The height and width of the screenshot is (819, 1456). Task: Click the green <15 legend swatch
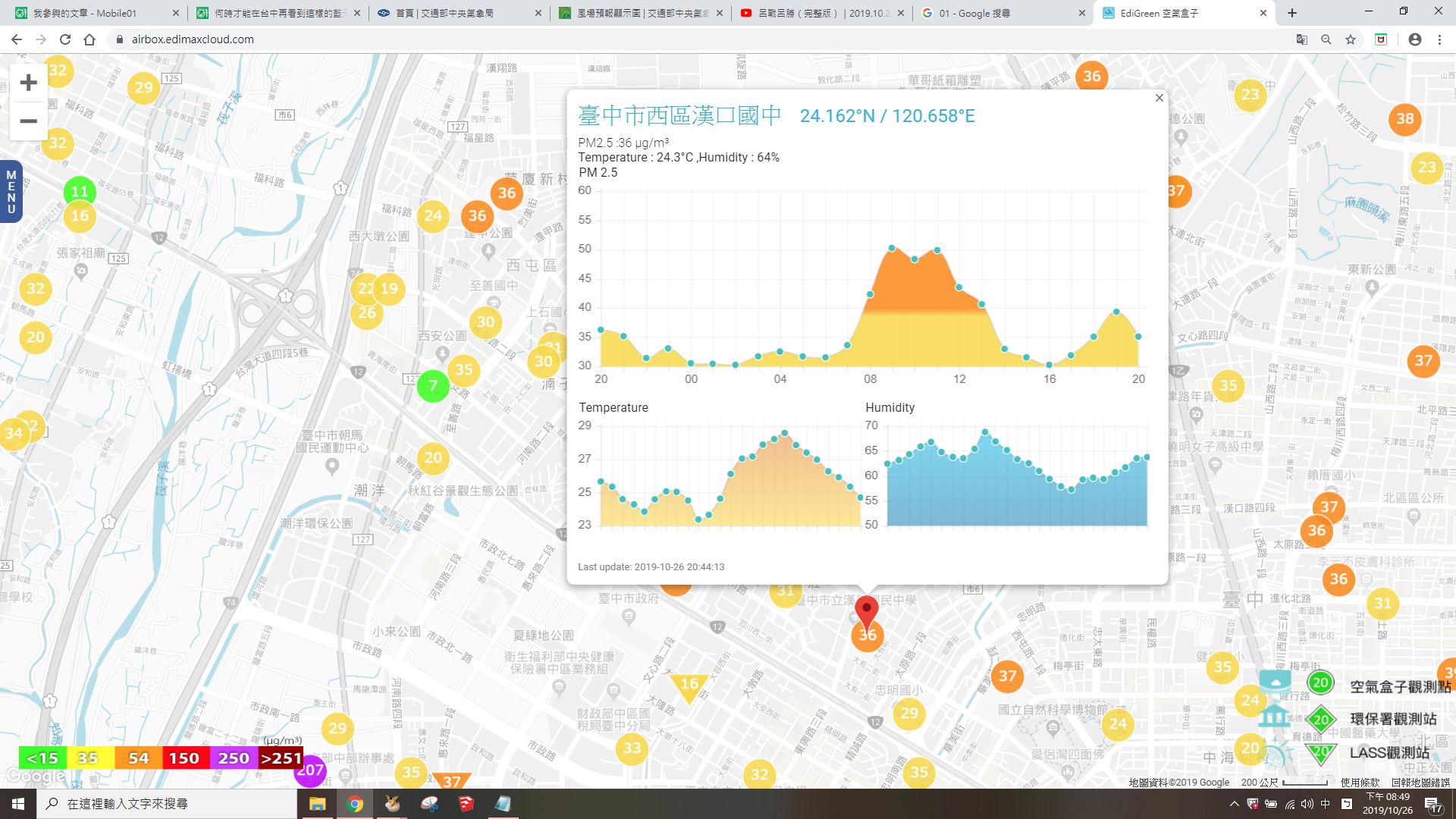point(42,758)
